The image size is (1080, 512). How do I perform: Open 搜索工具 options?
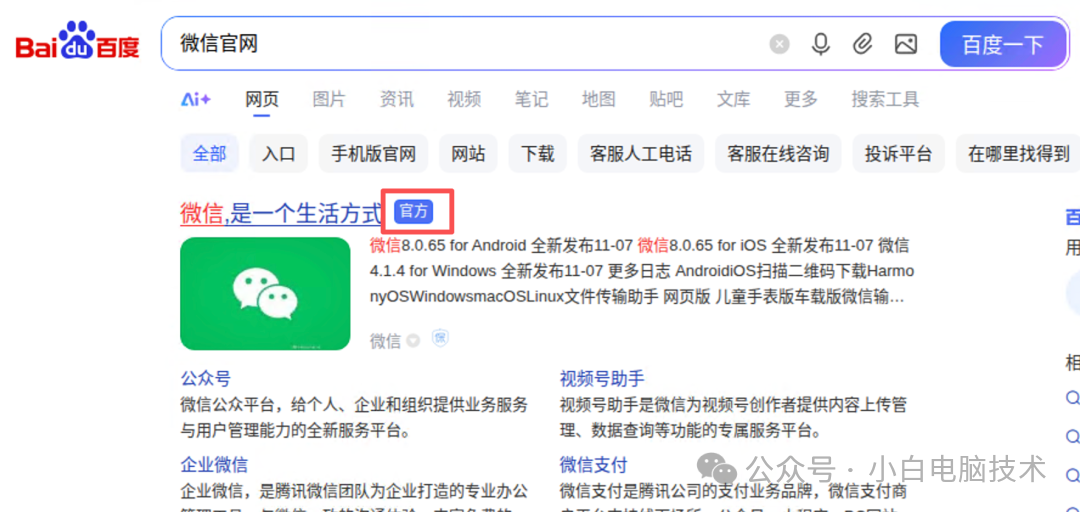click(885, 99)
